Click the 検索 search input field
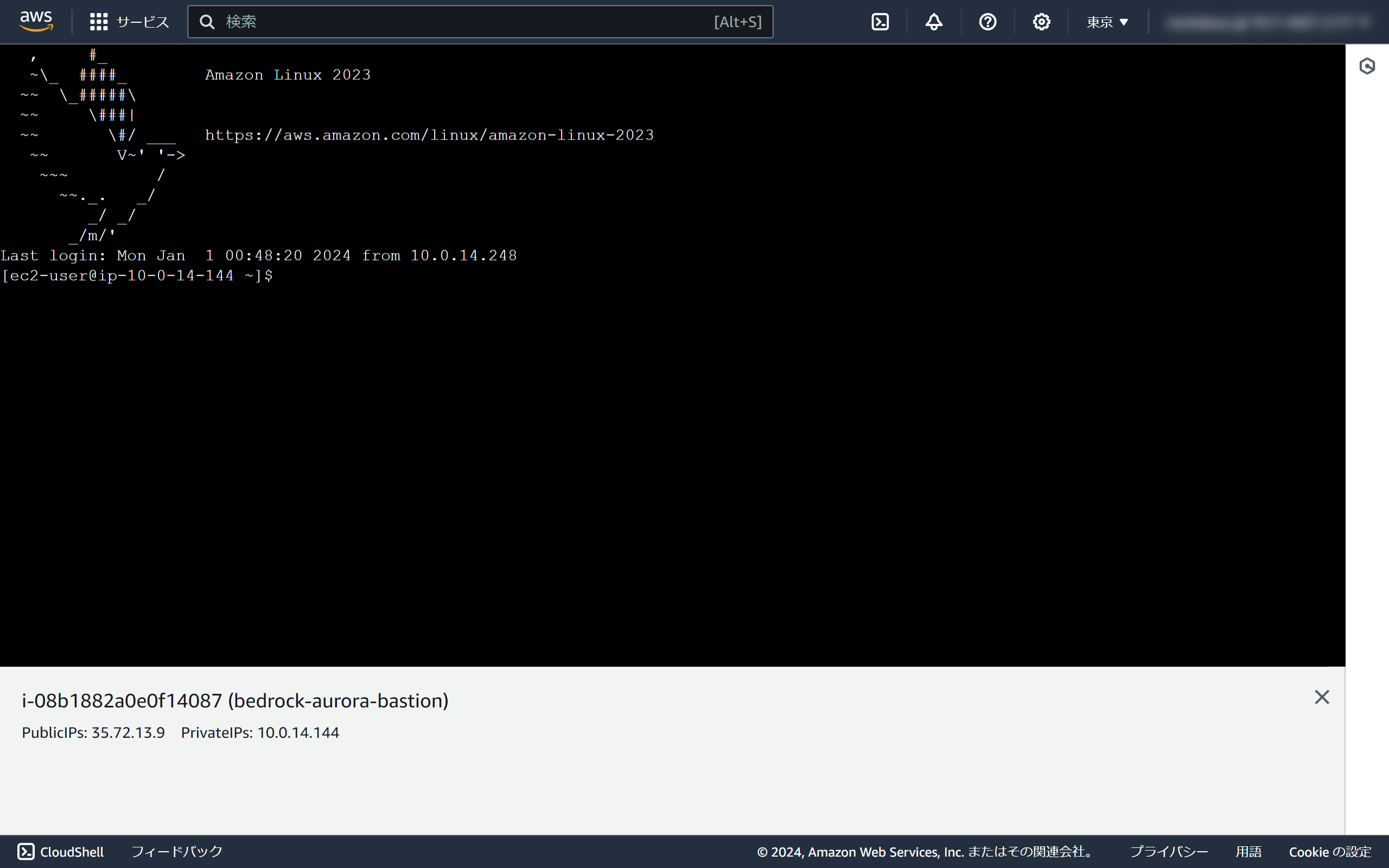This screenshot has height=868, width=1389. [x=459, y=22]
